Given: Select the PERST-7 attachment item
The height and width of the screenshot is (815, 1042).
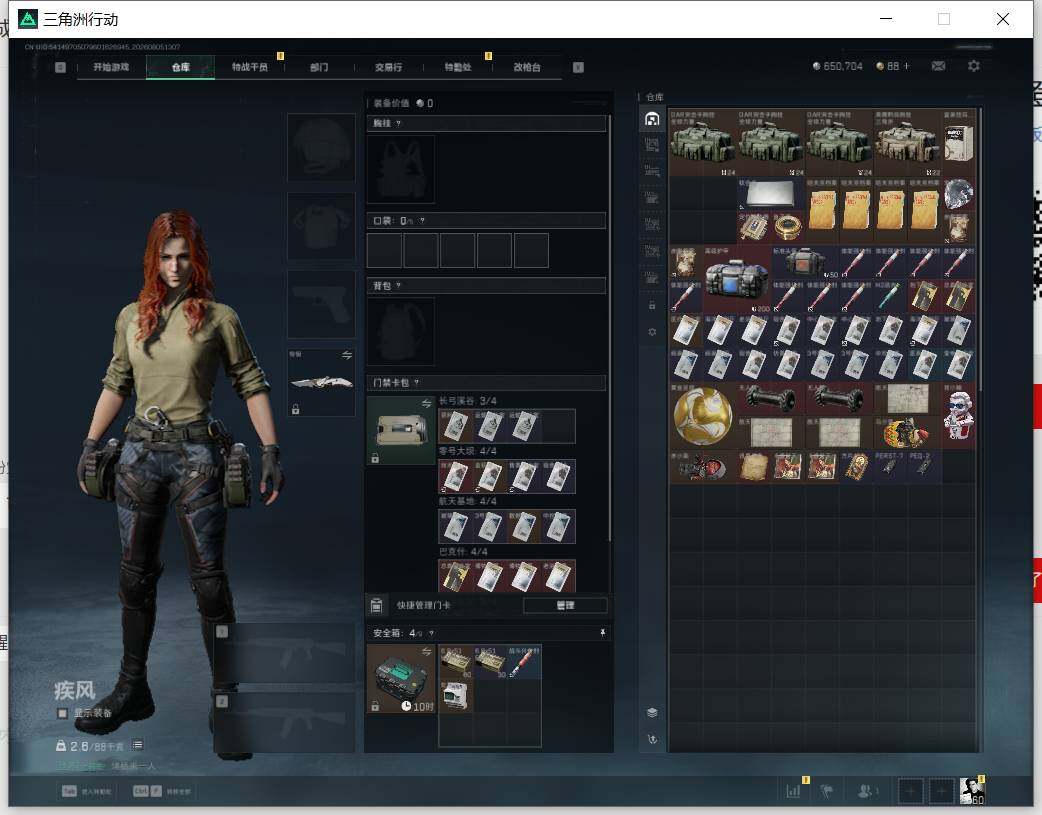Looking at the screenshot, I should 889,466.
